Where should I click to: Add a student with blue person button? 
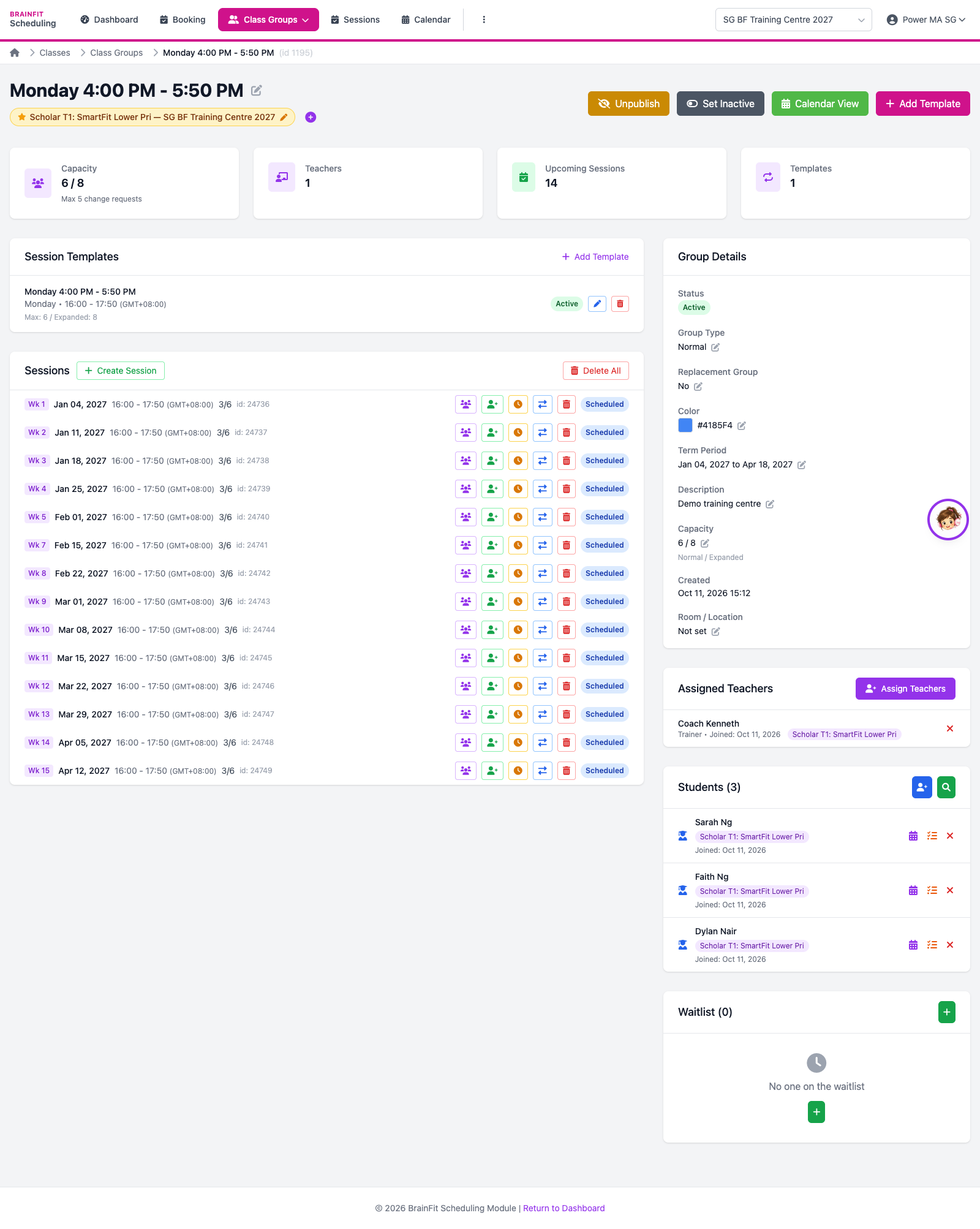(922, 787)
